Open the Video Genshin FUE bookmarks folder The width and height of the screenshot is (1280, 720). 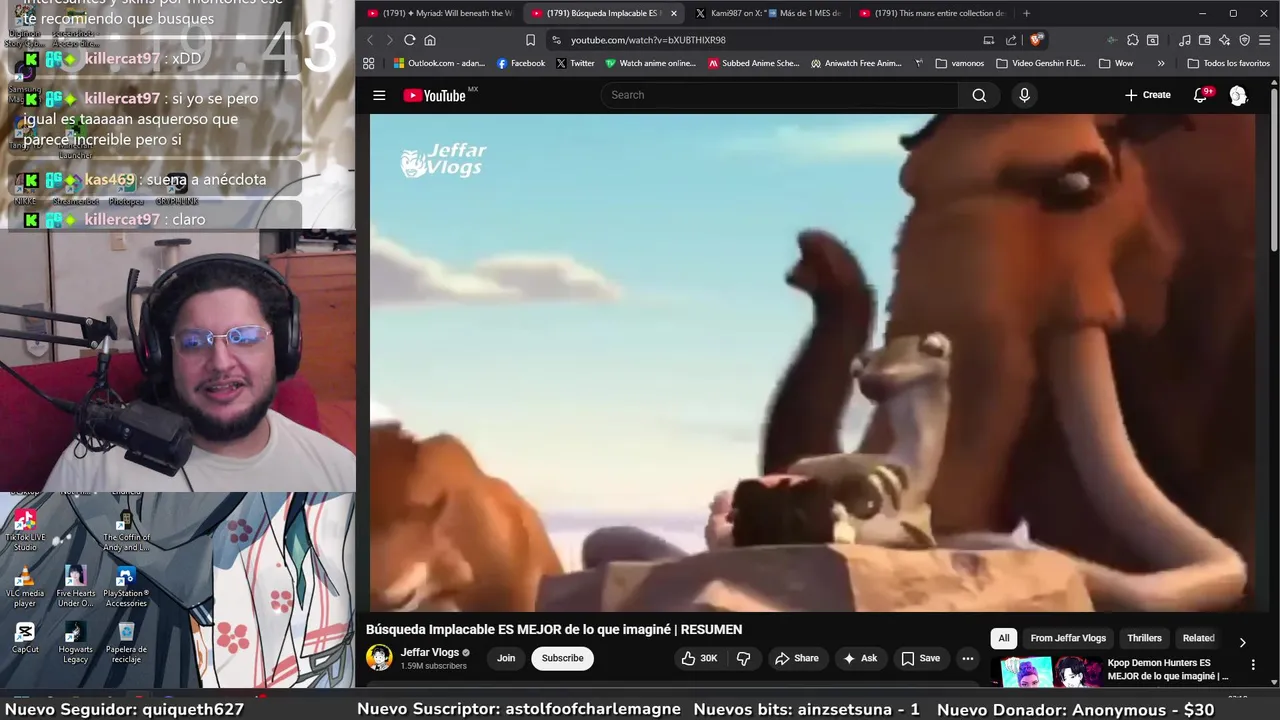tap(1041, 63)
